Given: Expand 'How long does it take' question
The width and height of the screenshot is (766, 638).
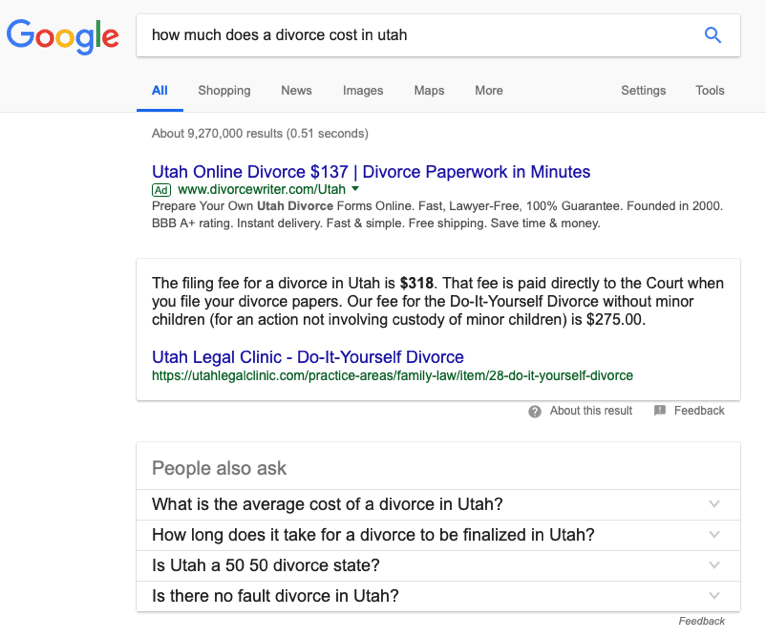Looking at the screenshot, I should click(x=713, y=535).
